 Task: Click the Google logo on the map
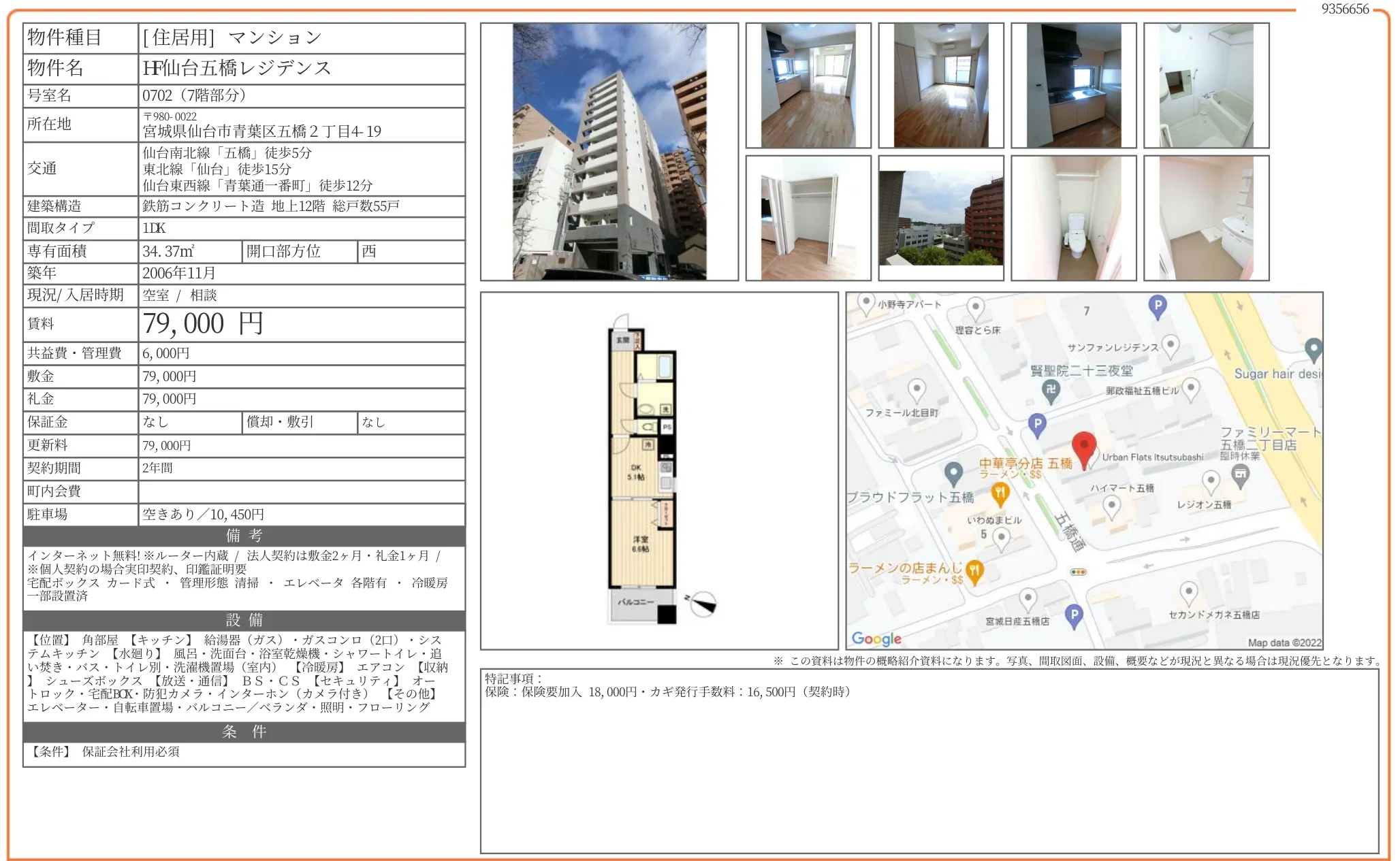876,638
